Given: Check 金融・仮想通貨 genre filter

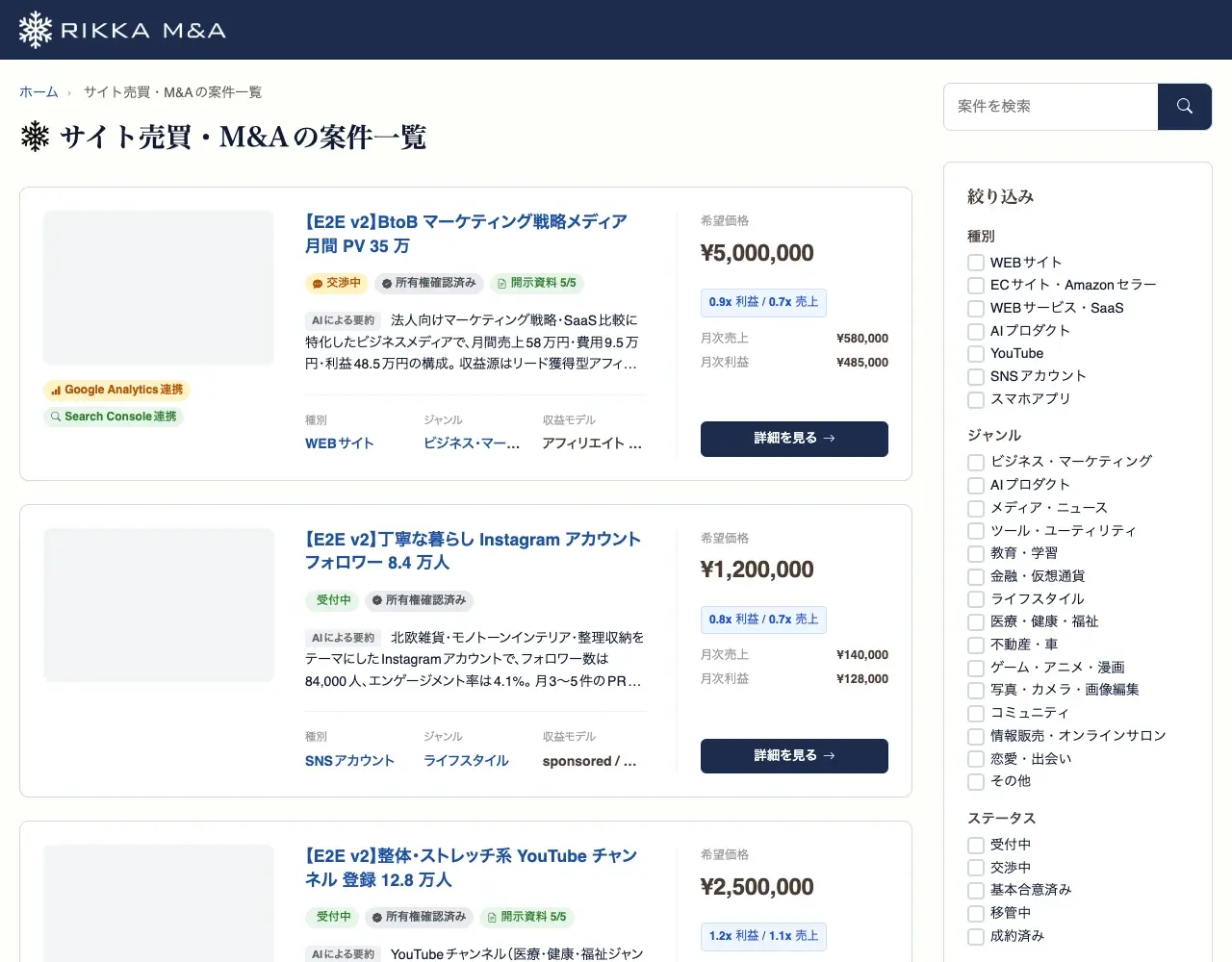Looking at the screenshot, I should coord(976,576).
